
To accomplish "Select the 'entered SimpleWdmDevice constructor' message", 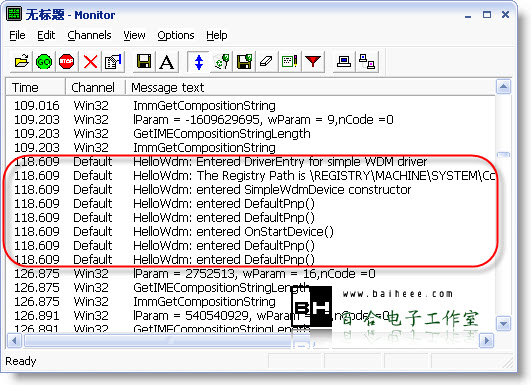I will click(251, 189).
